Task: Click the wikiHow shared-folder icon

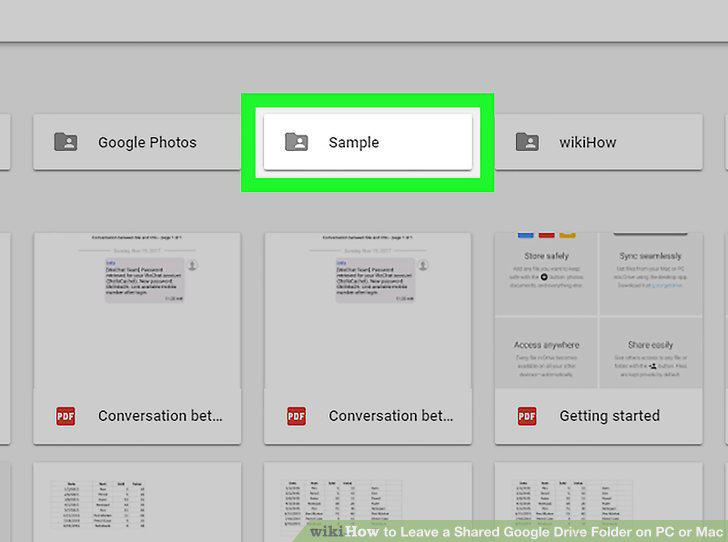Action: point(527,142)
